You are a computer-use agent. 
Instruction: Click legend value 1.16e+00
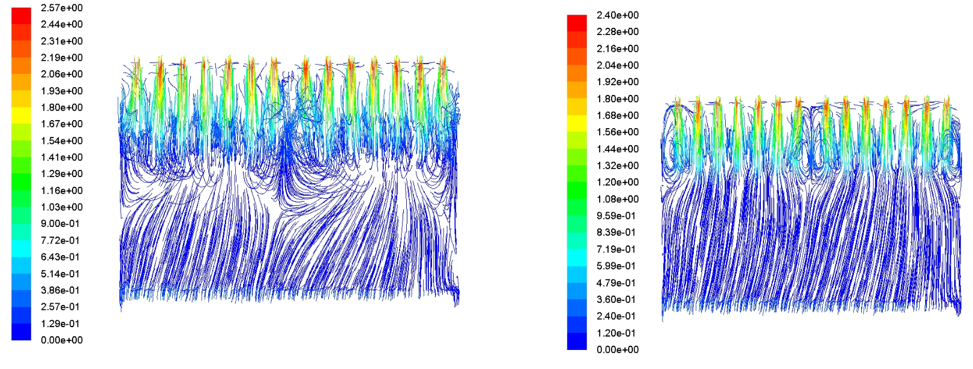pyautogui.click(x=62, y=190)
